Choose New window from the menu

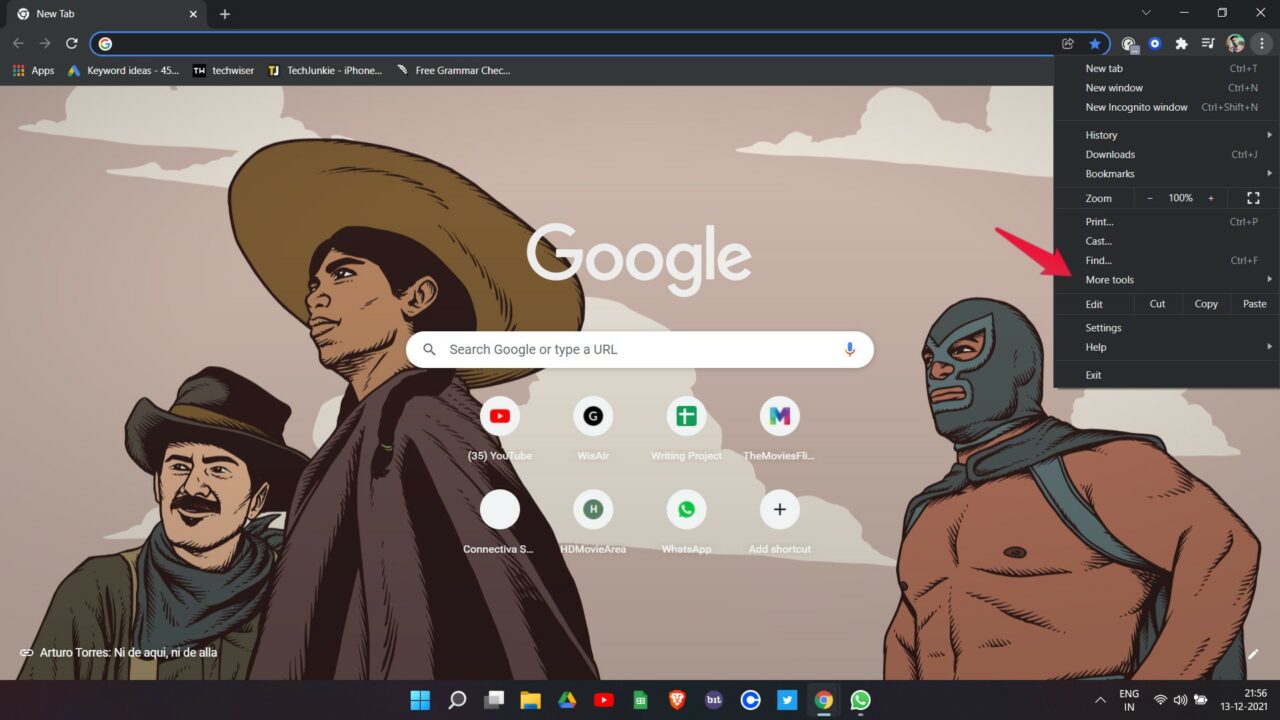click(x=1166, y=88)
